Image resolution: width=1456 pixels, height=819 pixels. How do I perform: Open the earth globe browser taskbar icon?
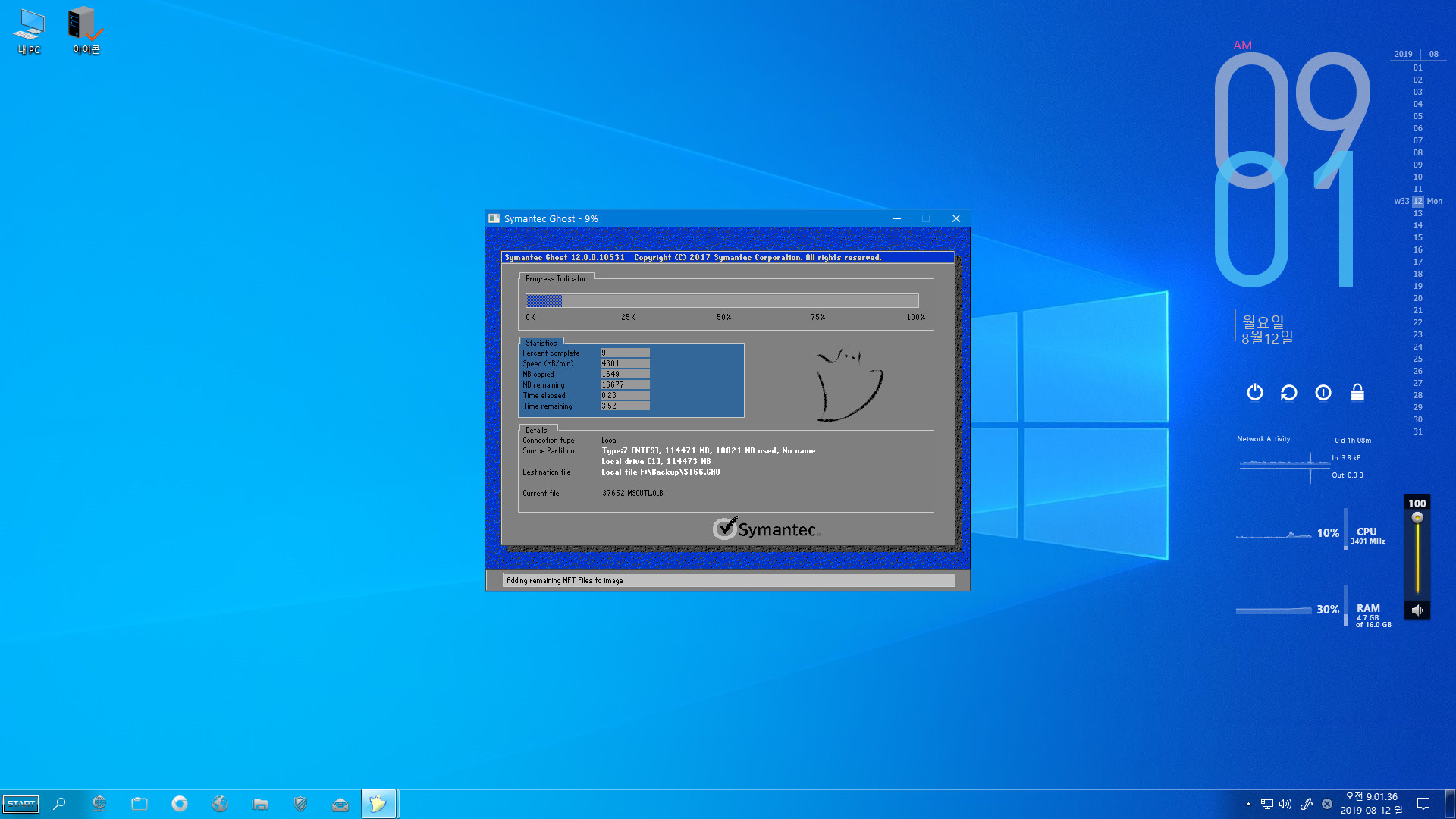(x=220, y=804)
